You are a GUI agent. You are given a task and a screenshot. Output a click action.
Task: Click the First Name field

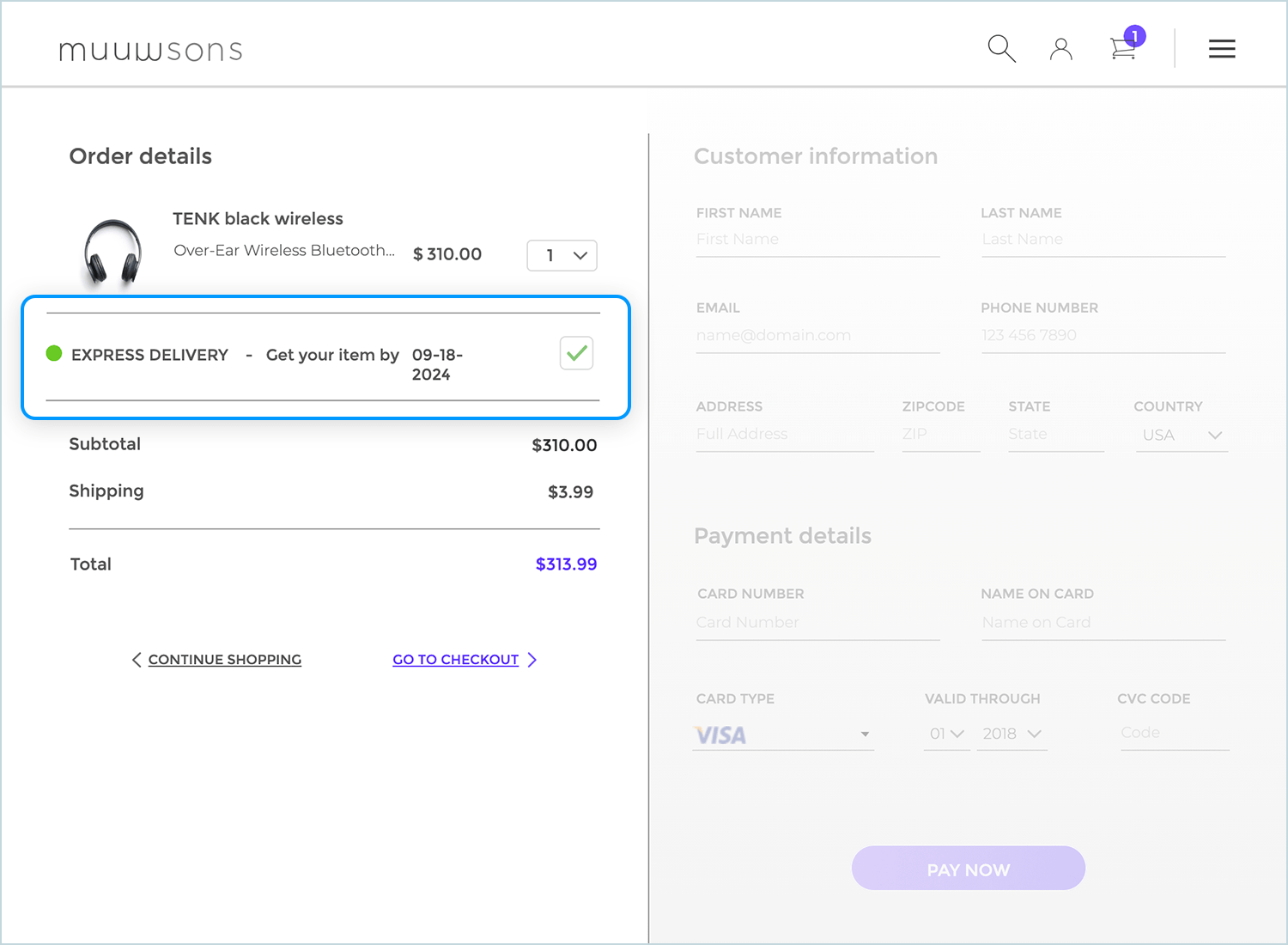(817, 240)
